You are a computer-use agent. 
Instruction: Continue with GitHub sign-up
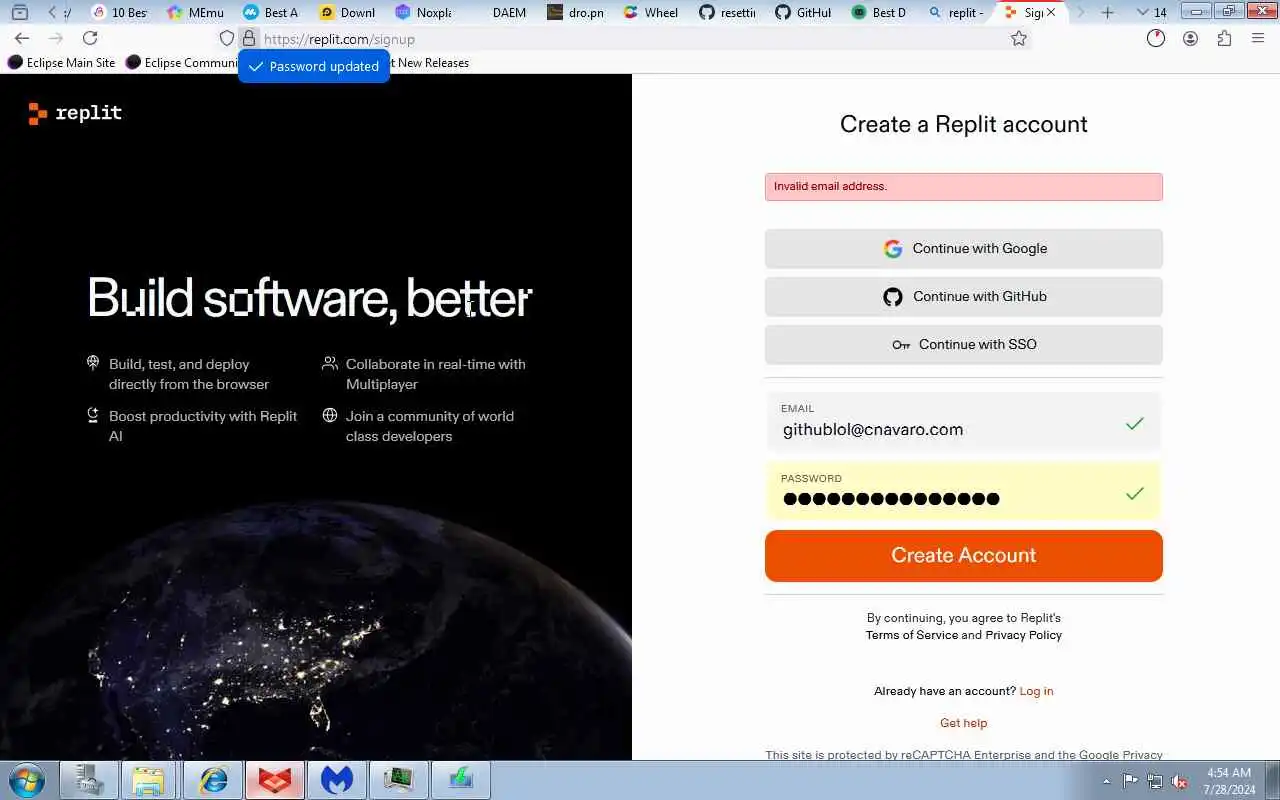coord(963,297)
